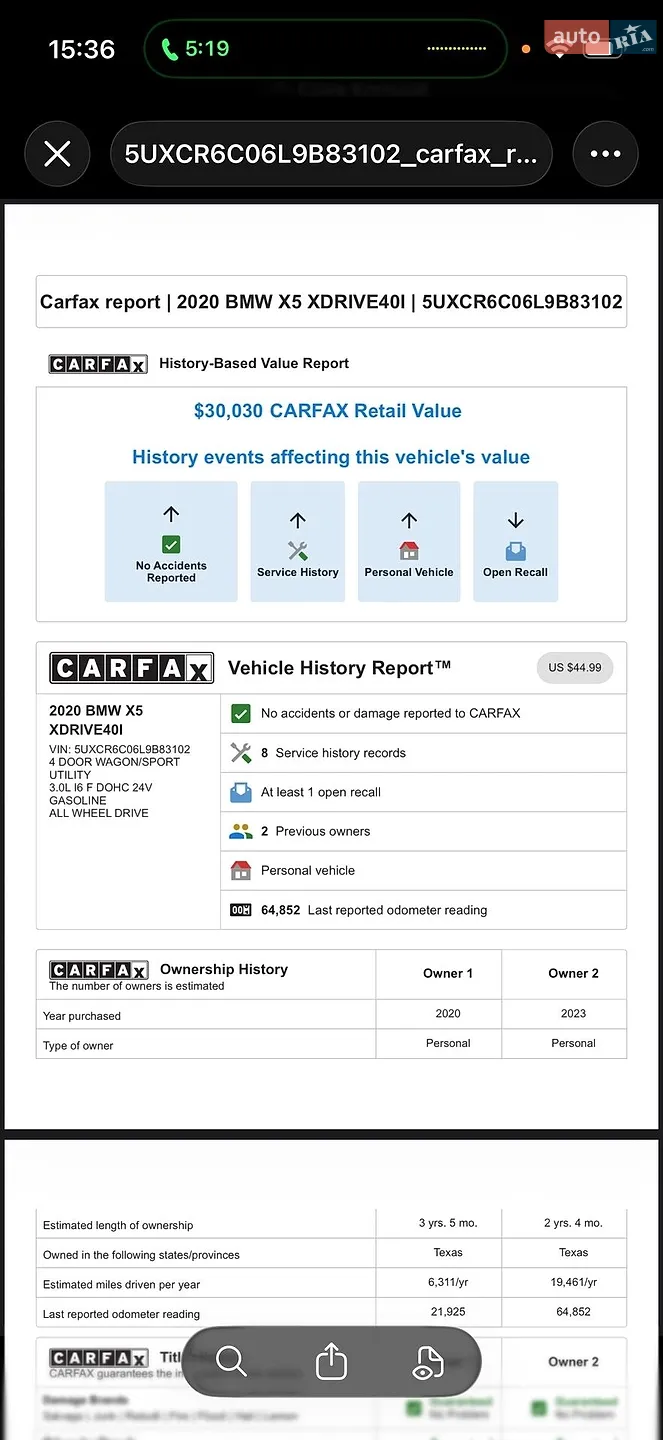Click the house icon for Personal vehicle
The width and height of the screenshot is (663, 1440).
pyautogui.click(x=241, y=870)
